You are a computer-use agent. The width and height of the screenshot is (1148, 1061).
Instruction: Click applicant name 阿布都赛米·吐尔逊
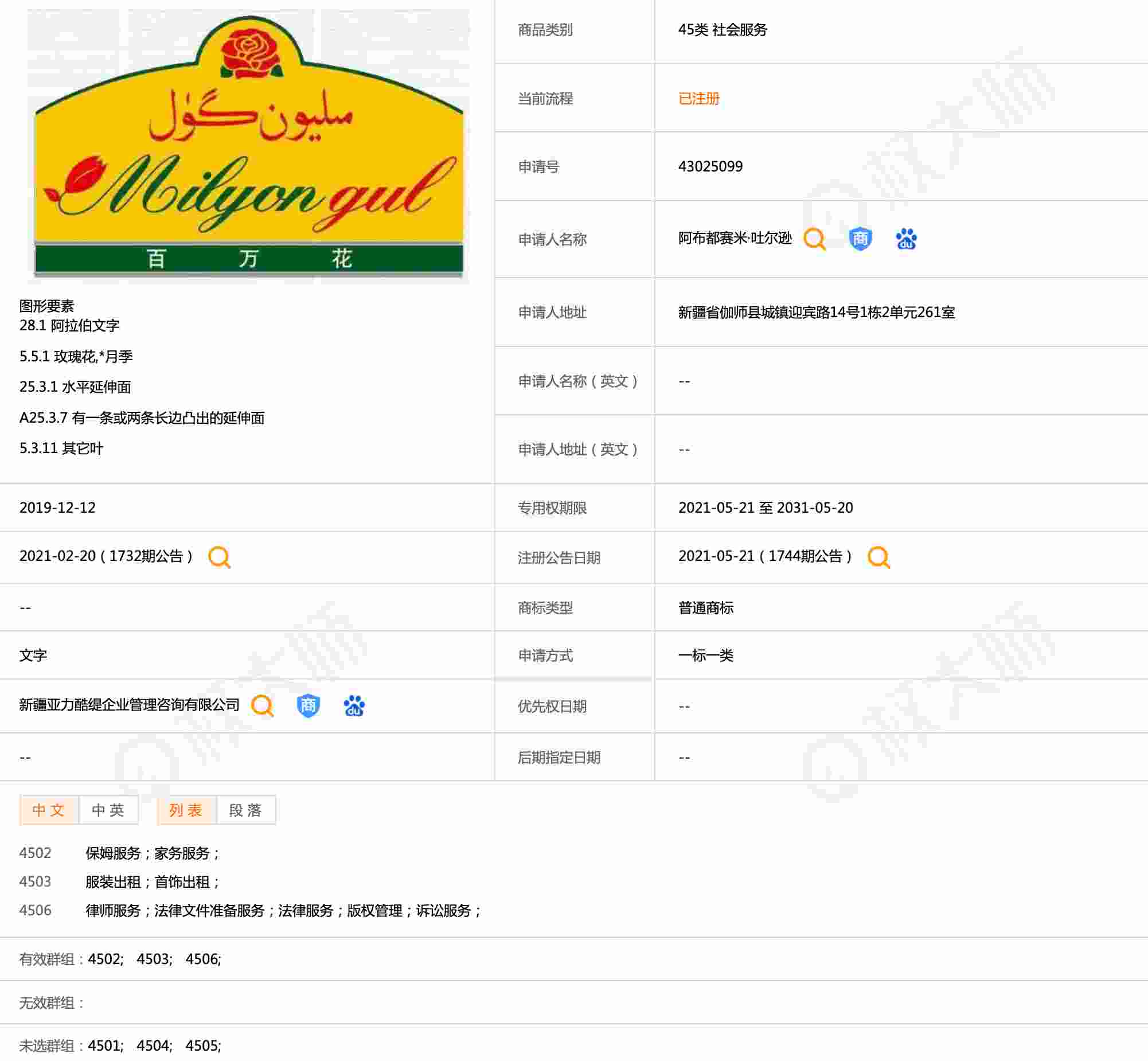coord(735,238)
